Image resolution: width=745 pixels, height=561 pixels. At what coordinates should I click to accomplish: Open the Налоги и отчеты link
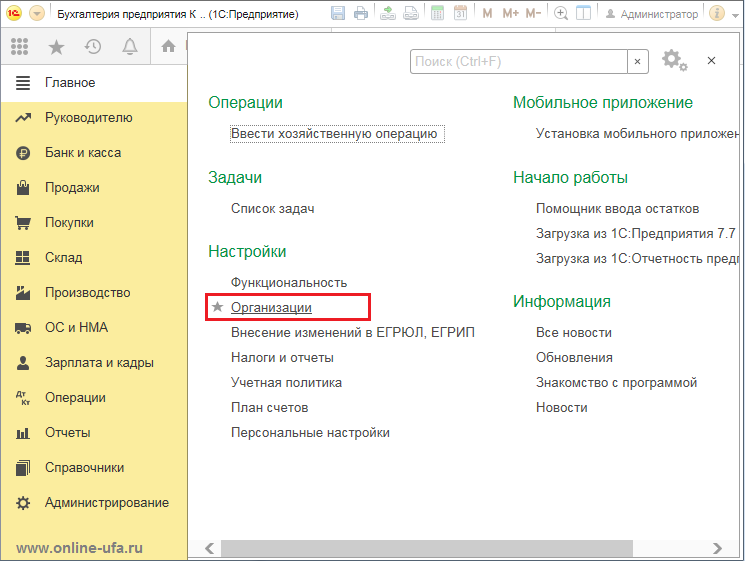click(282, 358)
